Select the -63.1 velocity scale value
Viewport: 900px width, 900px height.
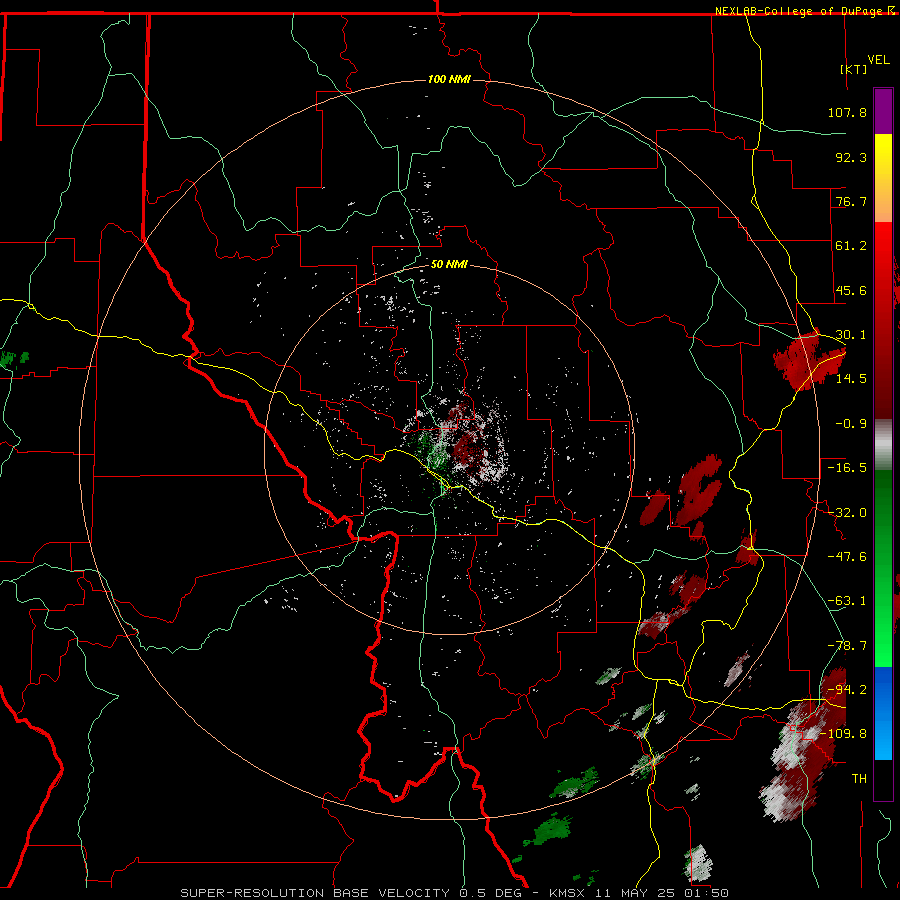coord(847,601)
